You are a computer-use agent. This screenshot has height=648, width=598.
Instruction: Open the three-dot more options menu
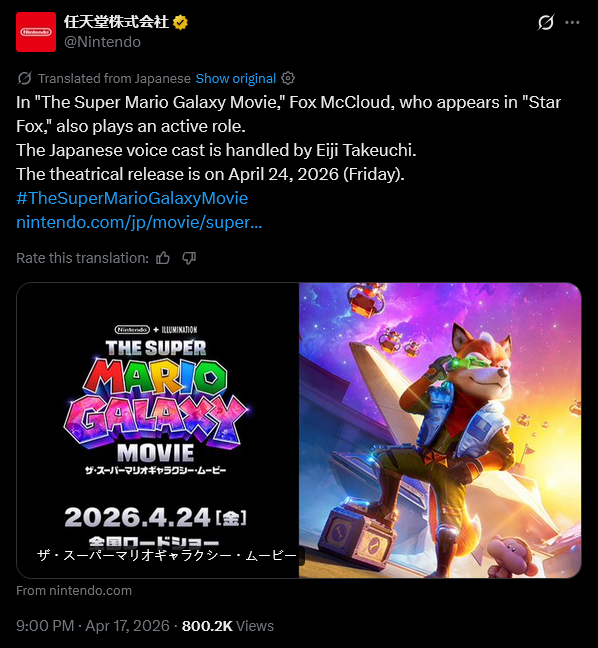click(x=572, y=22)
